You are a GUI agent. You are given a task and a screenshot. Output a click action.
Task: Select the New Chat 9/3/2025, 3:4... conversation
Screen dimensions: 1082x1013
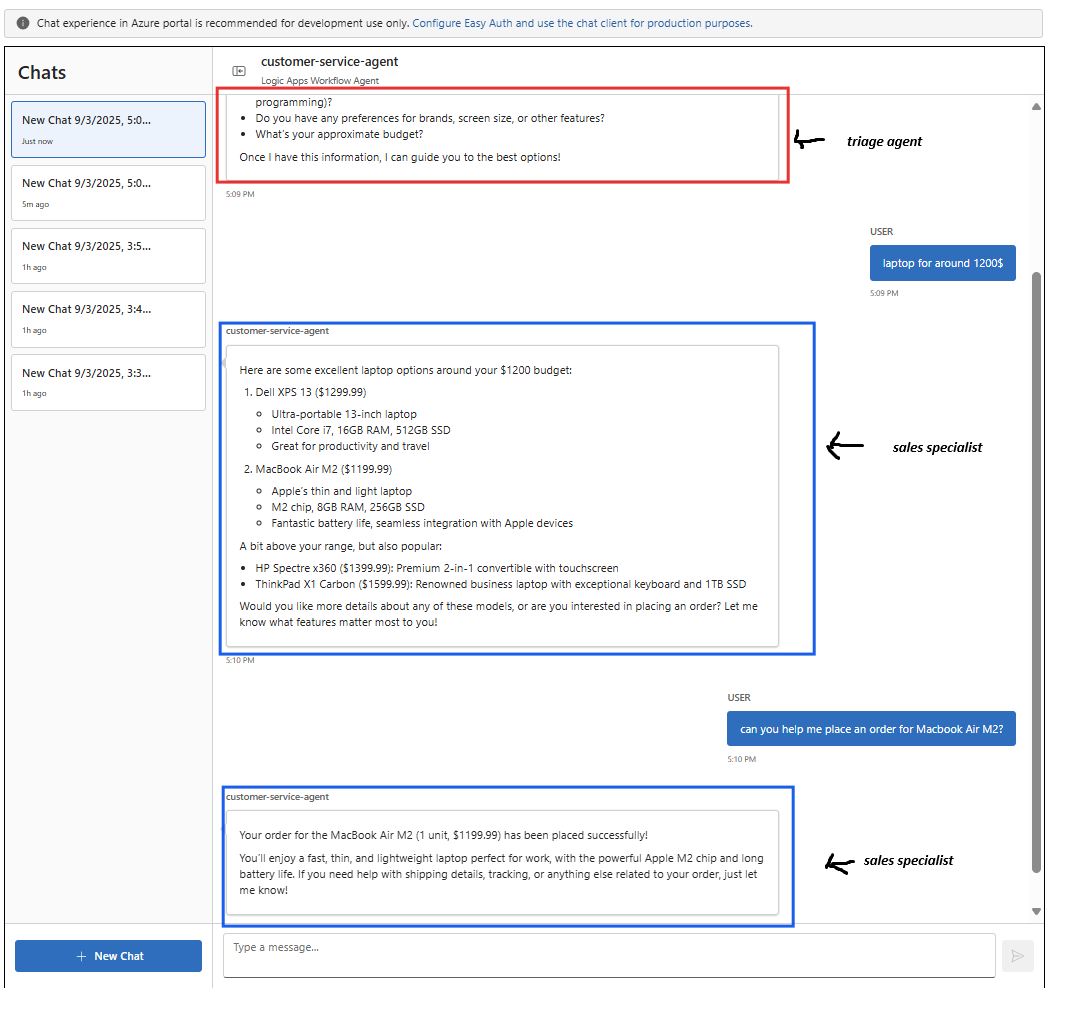point(108,318)
